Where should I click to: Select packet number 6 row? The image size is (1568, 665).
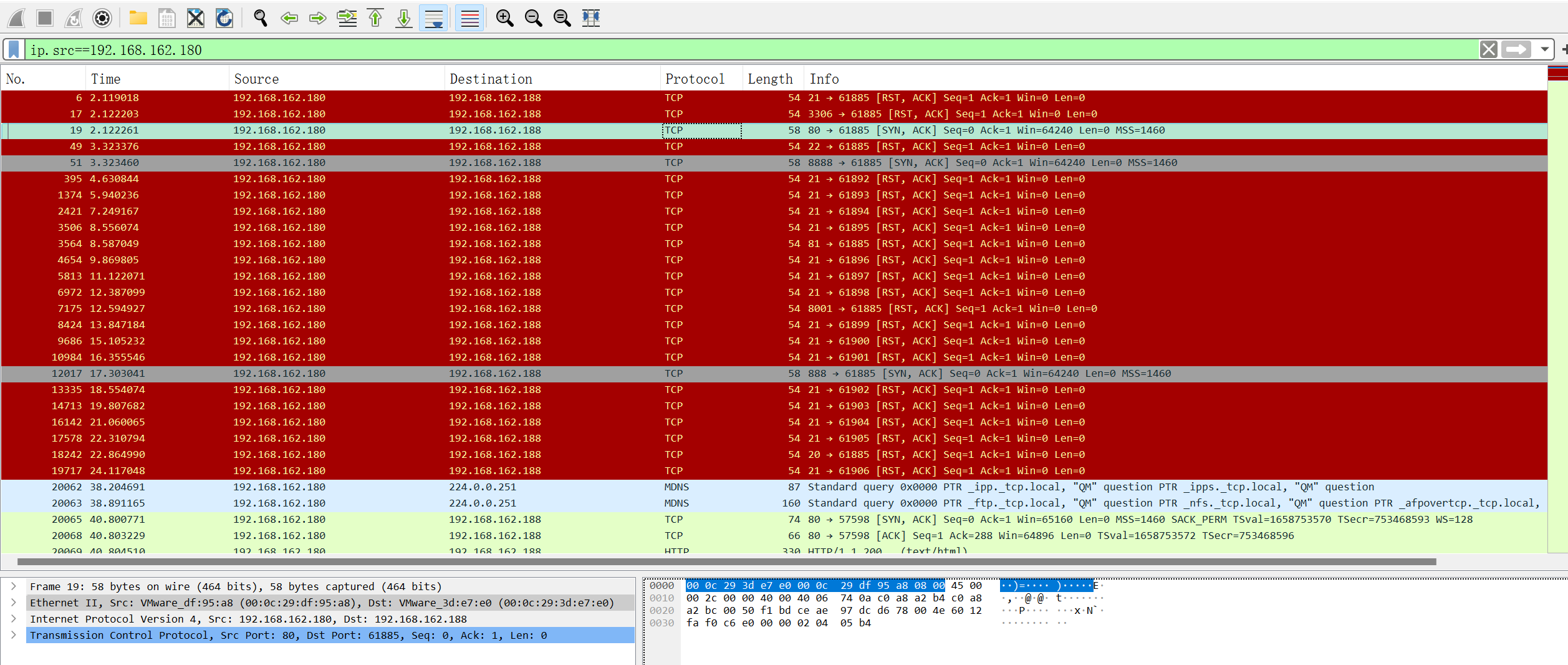click(774, 98)
